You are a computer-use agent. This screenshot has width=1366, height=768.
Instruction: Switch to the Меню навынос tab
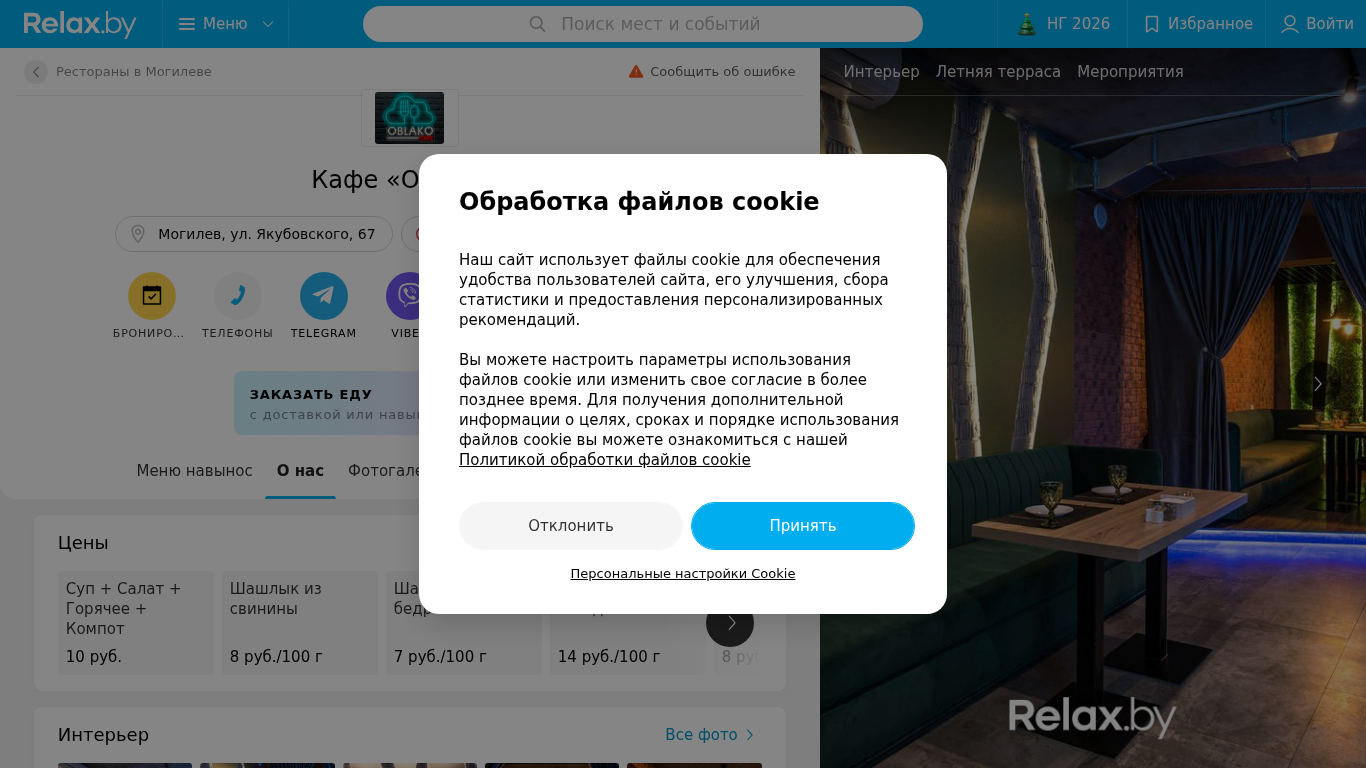coord(195,470)
